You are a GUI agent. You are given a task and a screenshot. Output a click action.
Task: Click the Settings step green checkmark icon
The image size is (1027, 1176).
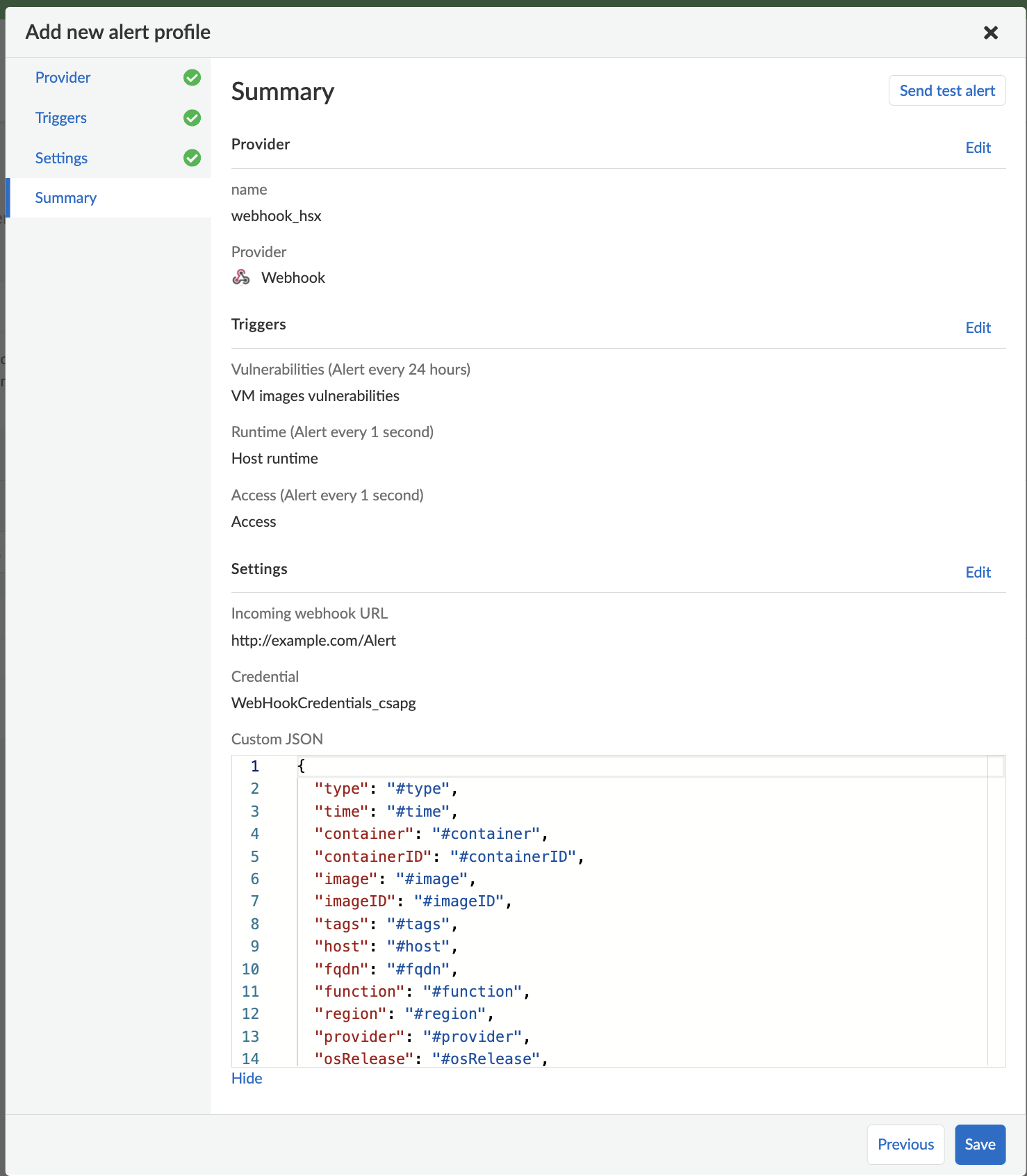192,158
